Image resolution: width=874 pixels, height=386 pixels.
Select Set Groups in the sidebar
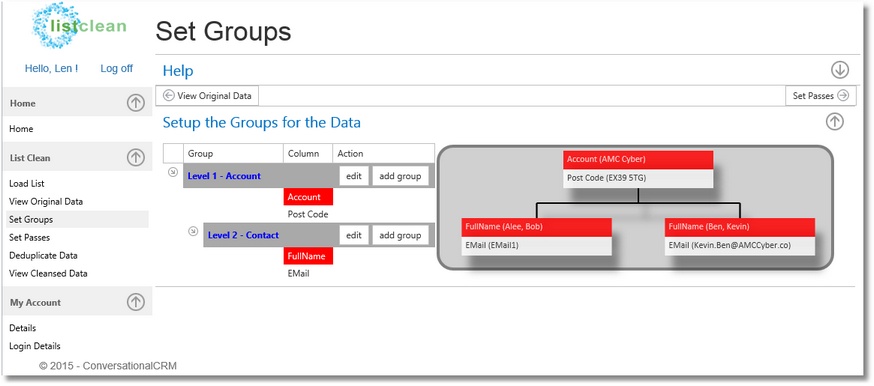(x=77, y=219)
